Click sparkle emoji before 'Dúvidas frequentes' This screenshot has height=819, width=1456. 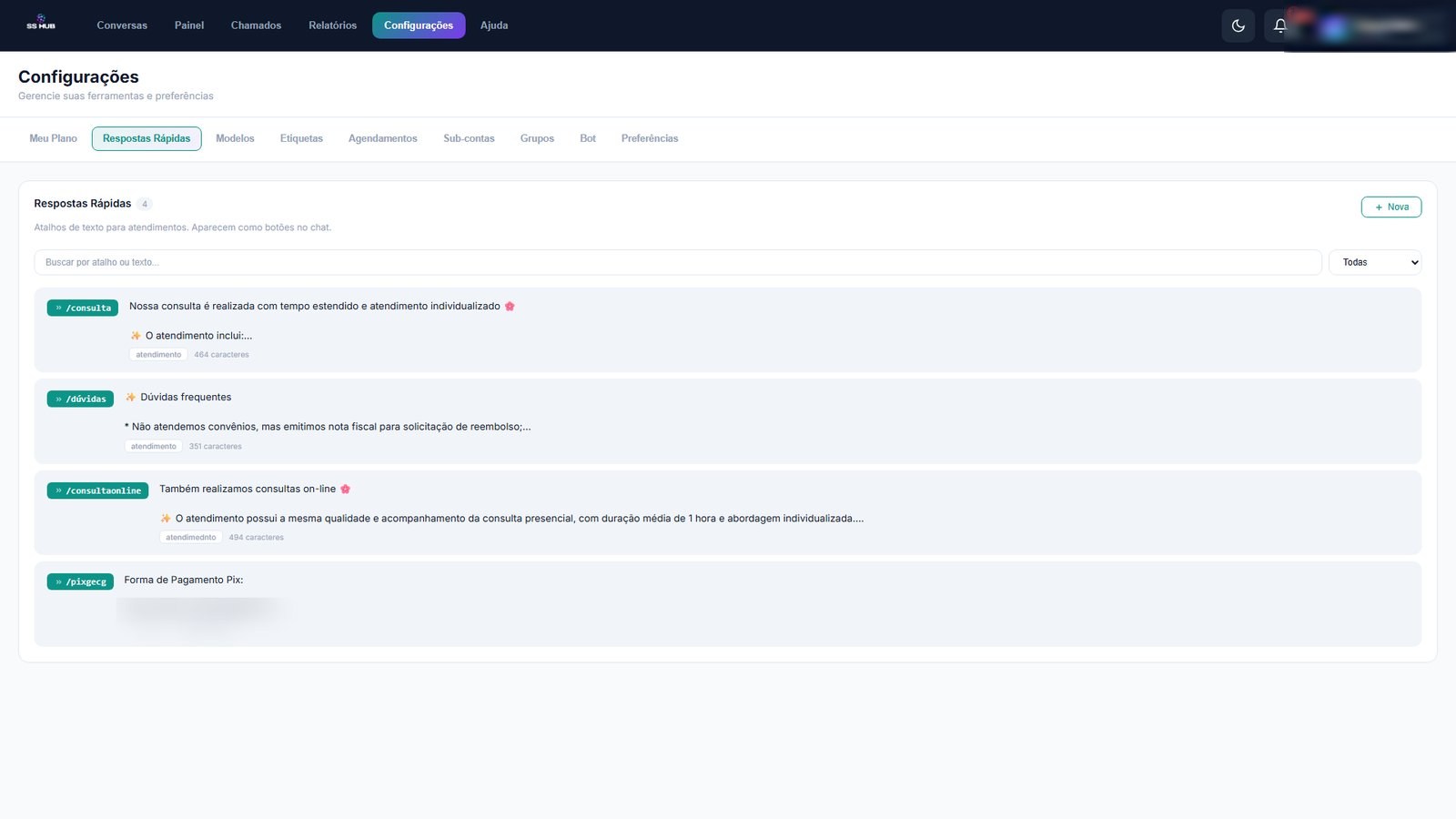point(130,398)
